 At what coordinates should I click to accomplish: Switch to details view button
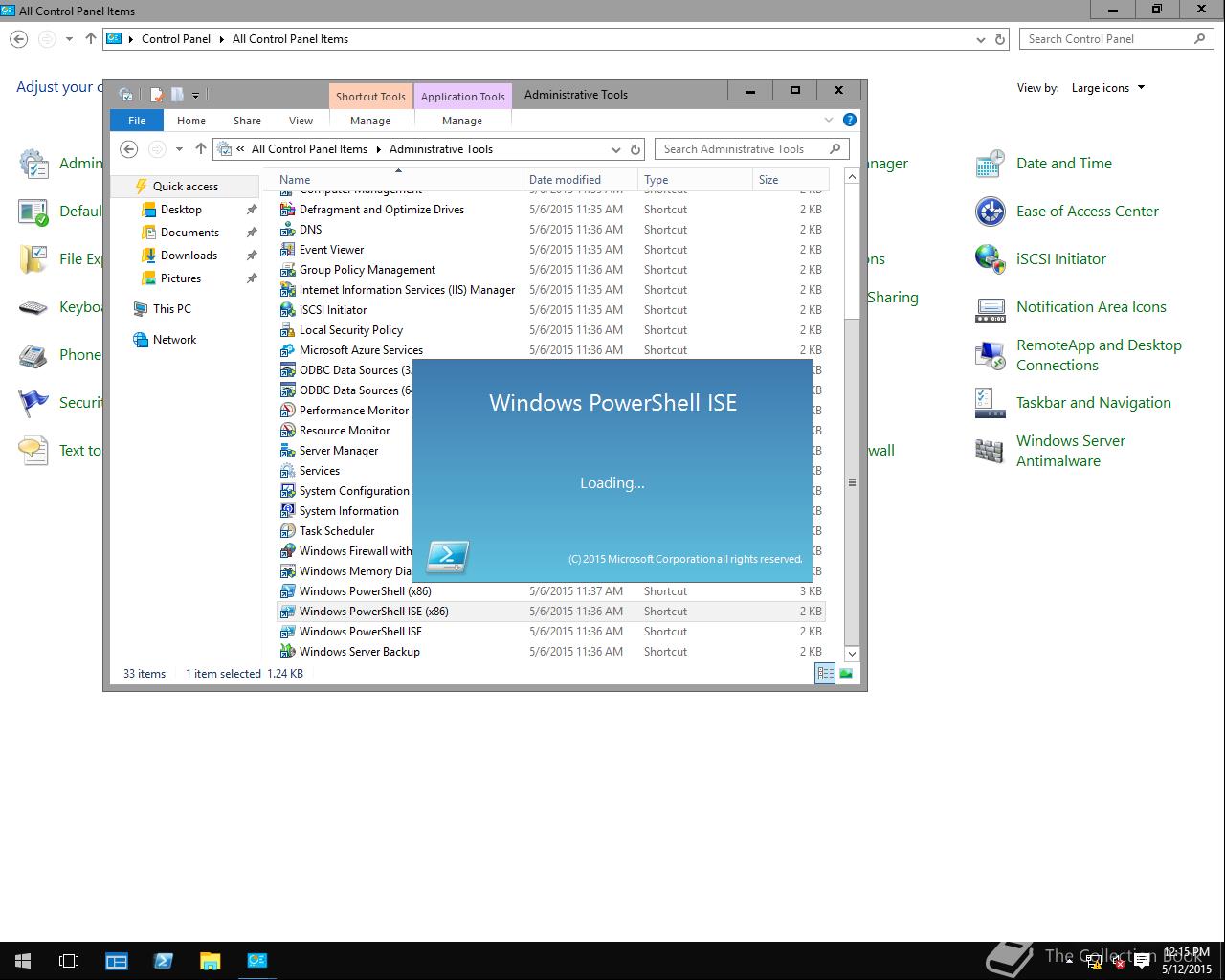[x=825, y=674]
